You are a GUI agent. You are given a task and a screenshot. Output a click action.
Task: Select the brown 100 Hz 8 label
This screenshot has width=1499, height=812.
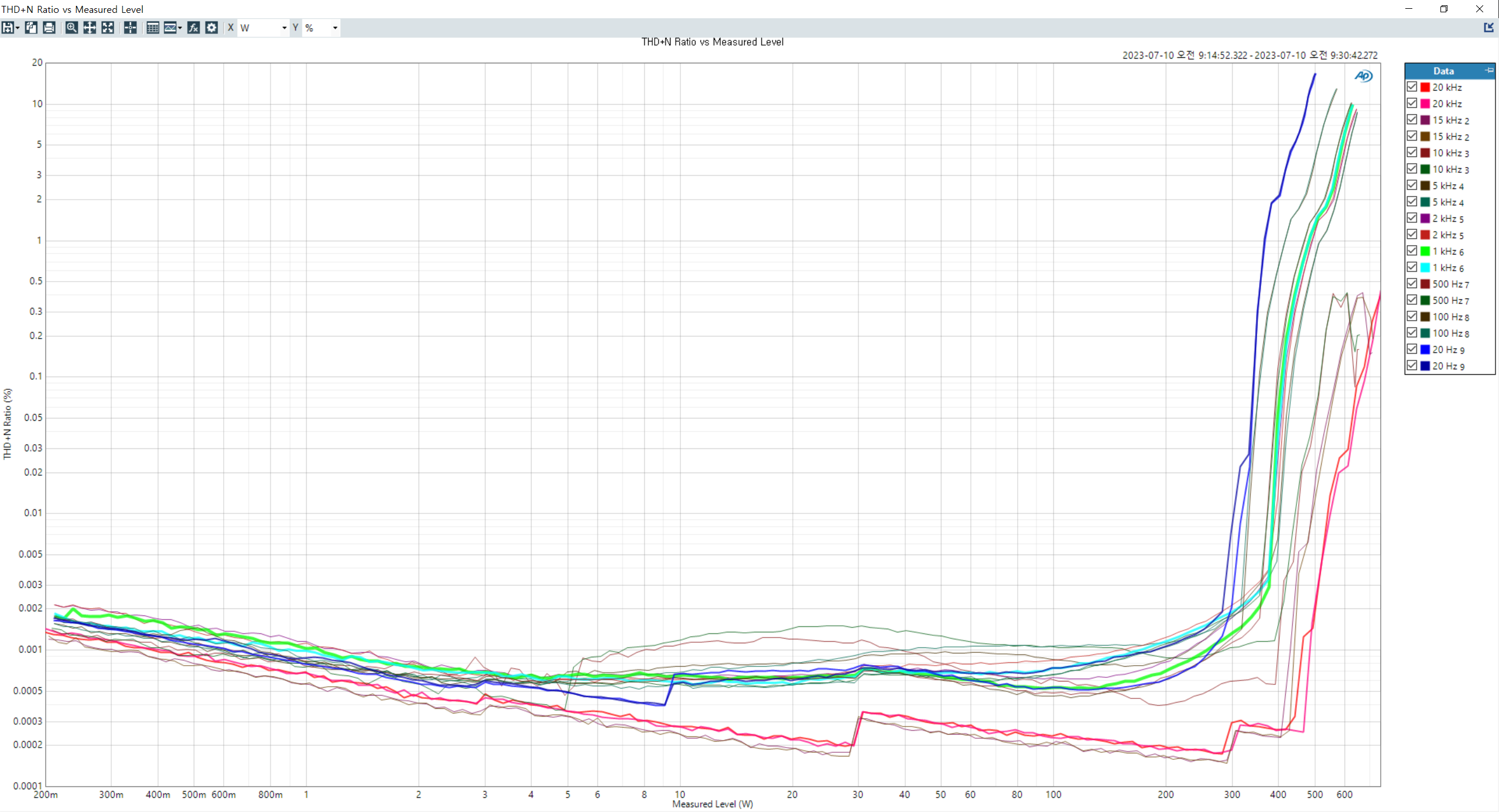tap(1450, 317)
